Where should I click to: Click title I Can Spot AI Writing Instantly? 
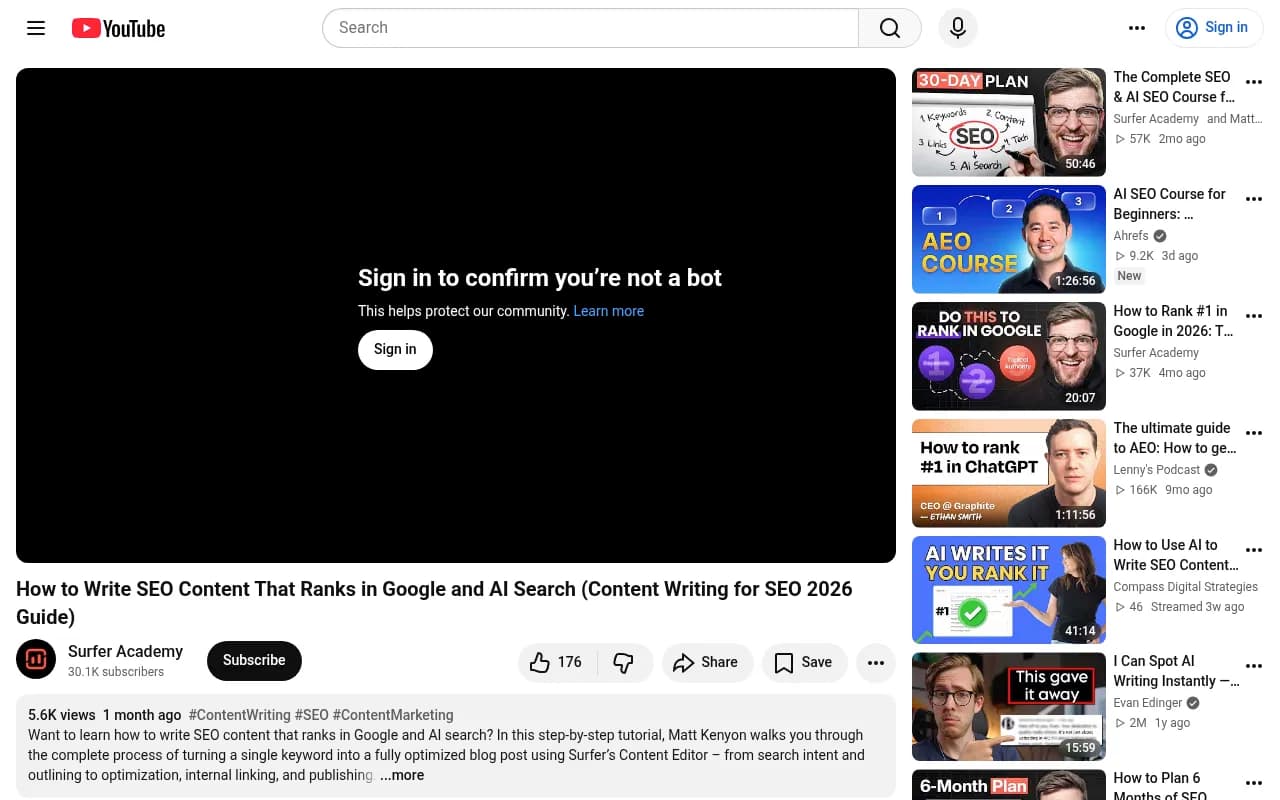(x=1177, y=671)
